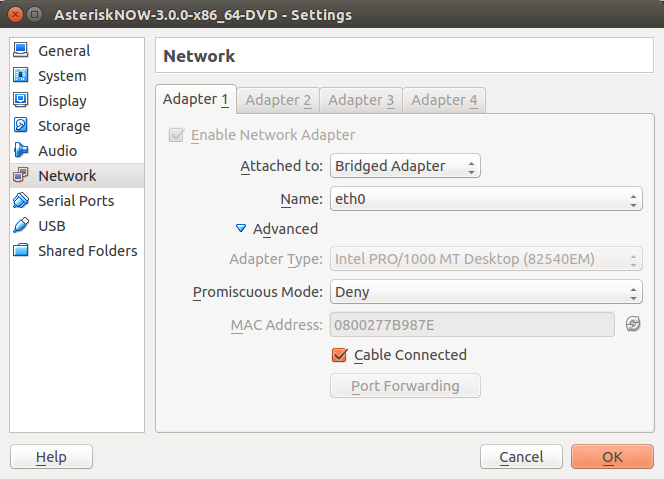Uncheck the Cable Connected checkbox
Viewport: 664px width, 479px height.
[x=340, y=355]
